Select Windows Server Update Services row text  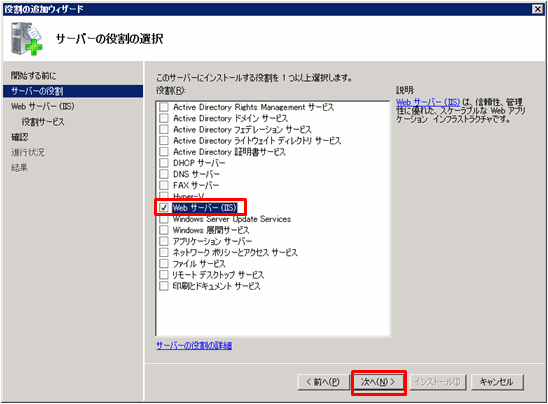click(232, 219)
